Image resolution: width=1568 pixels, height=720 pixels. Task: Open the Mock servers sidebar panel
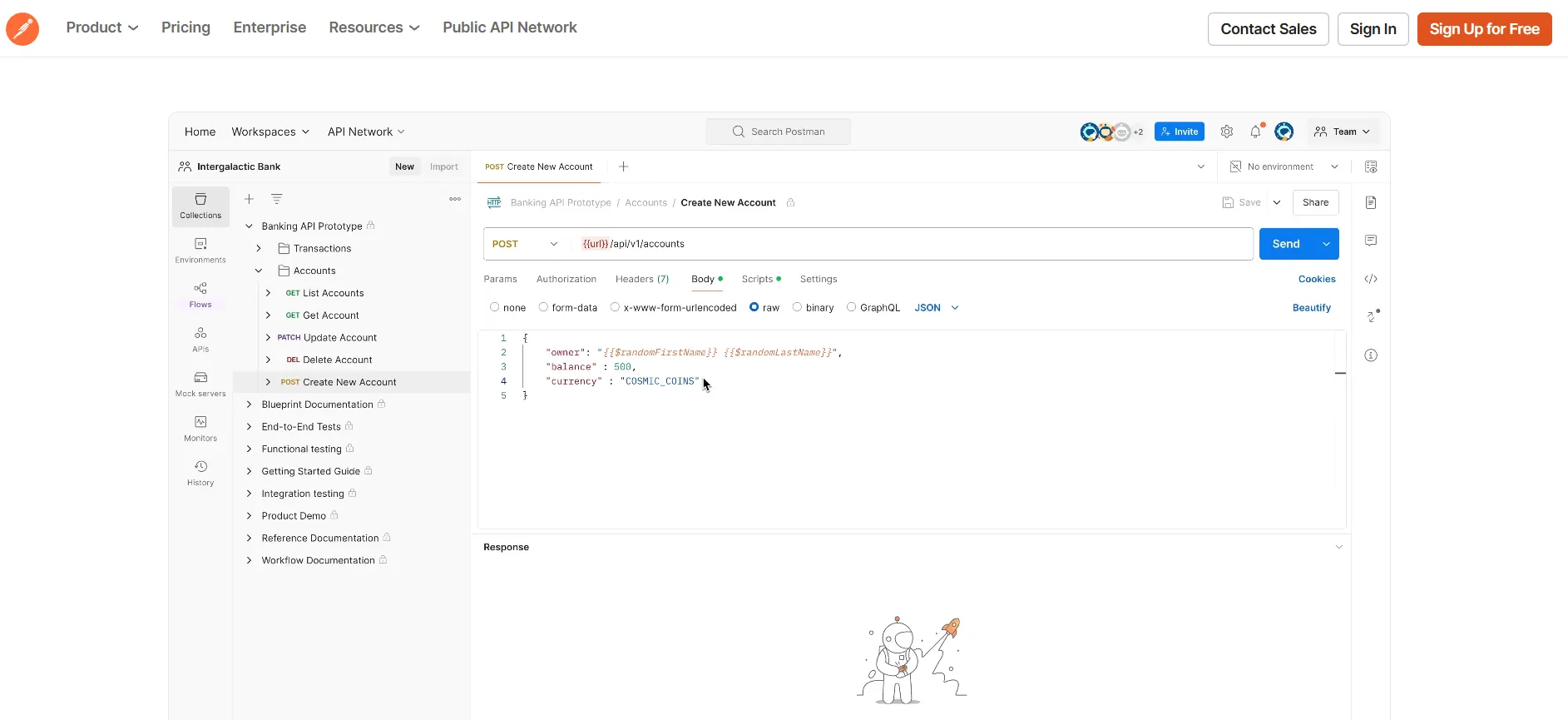[200, 385]
